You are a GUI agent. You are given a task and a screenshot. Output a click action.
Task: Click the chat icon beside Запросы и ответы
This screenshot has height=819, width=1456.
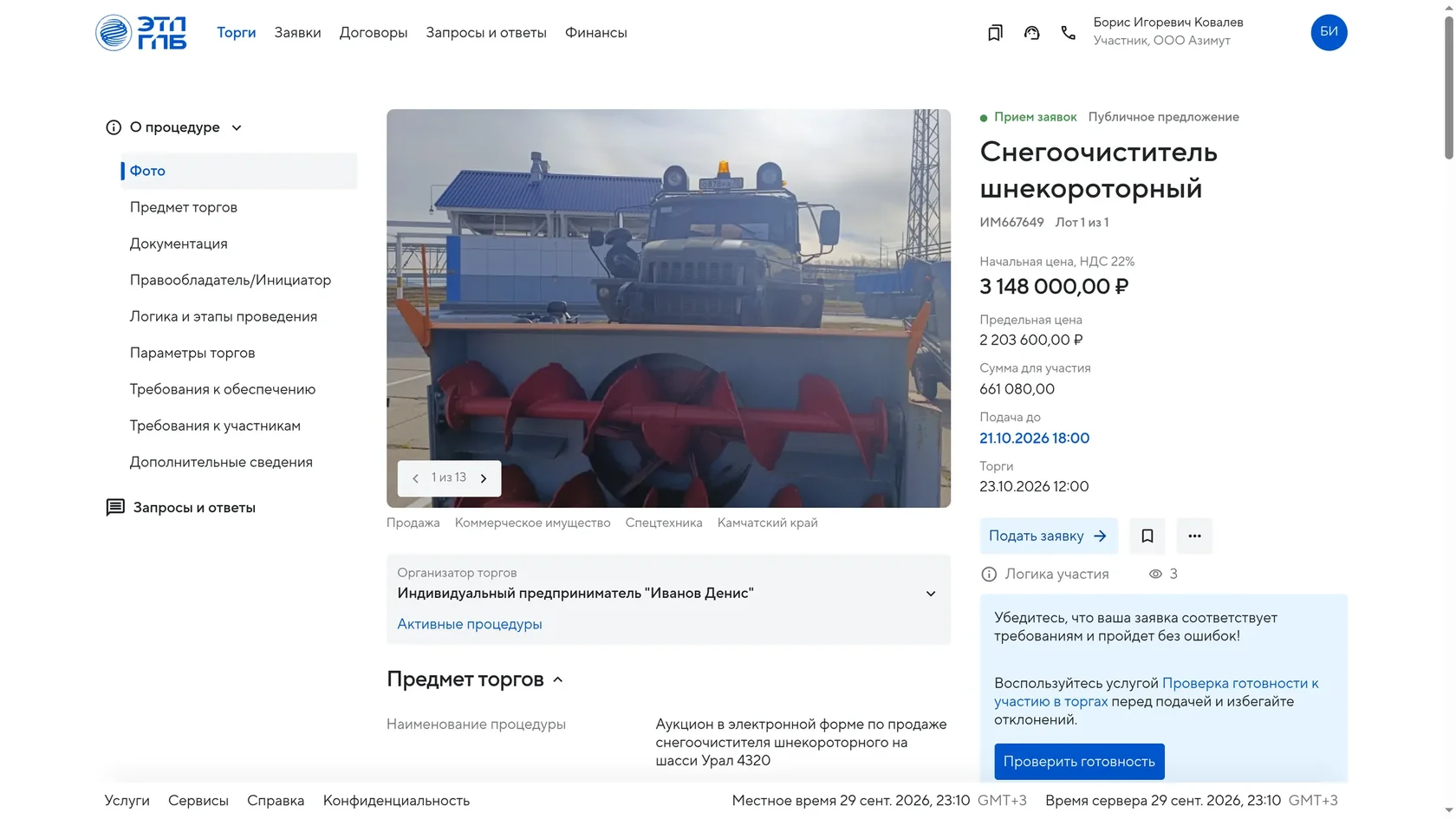pyautogui.click(x=115, y=507)
